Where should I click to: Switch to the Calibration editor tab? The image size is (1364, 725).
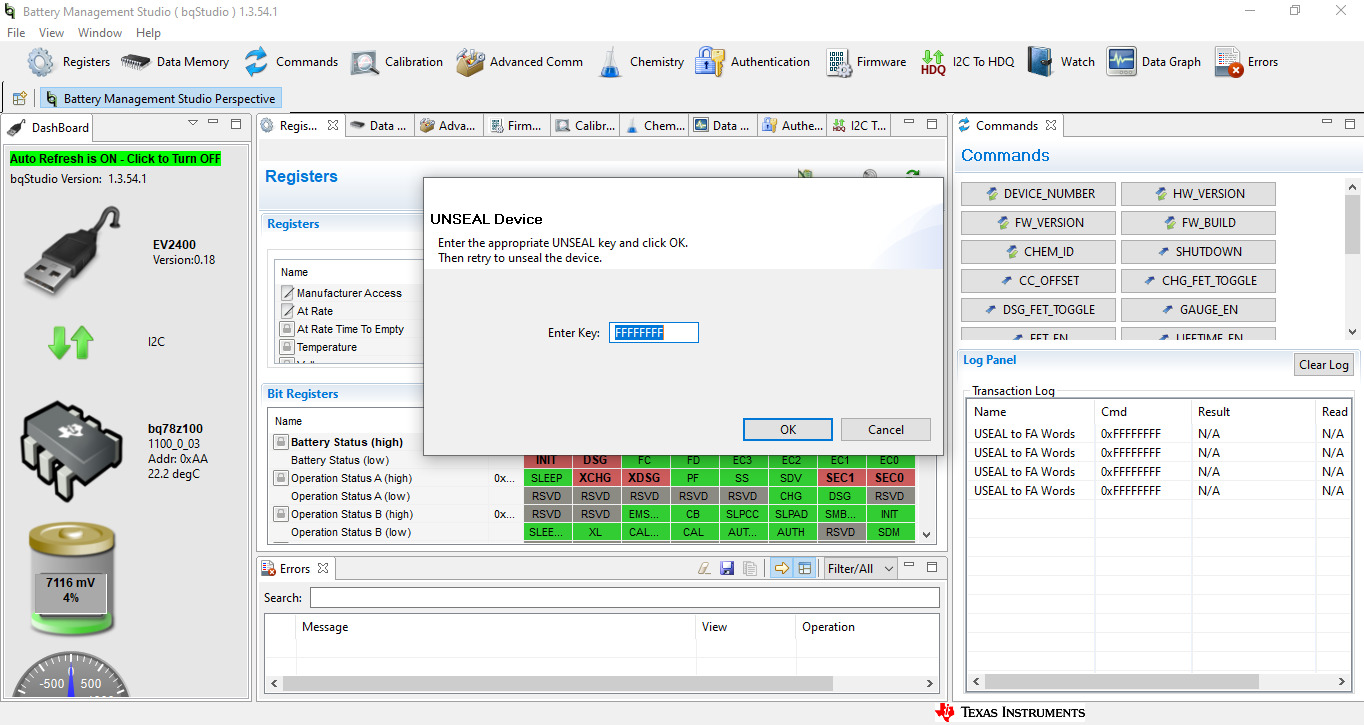coord(585,125)
